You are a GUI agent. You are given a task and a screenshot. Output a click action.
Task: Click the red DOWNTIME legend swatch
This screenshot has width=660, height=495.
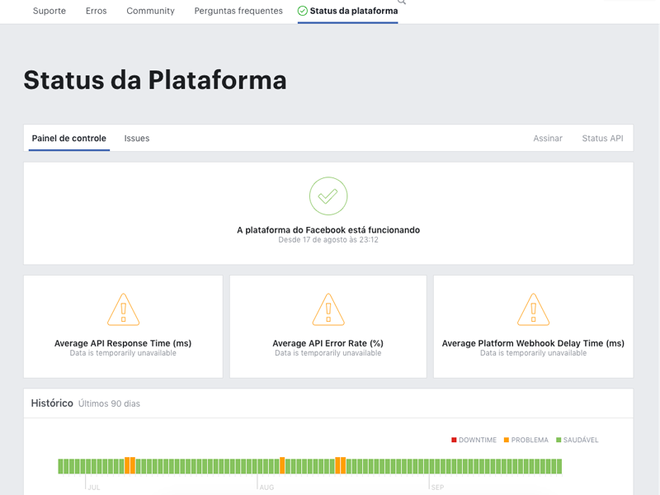pyautogui.click(x=454, y=440)
